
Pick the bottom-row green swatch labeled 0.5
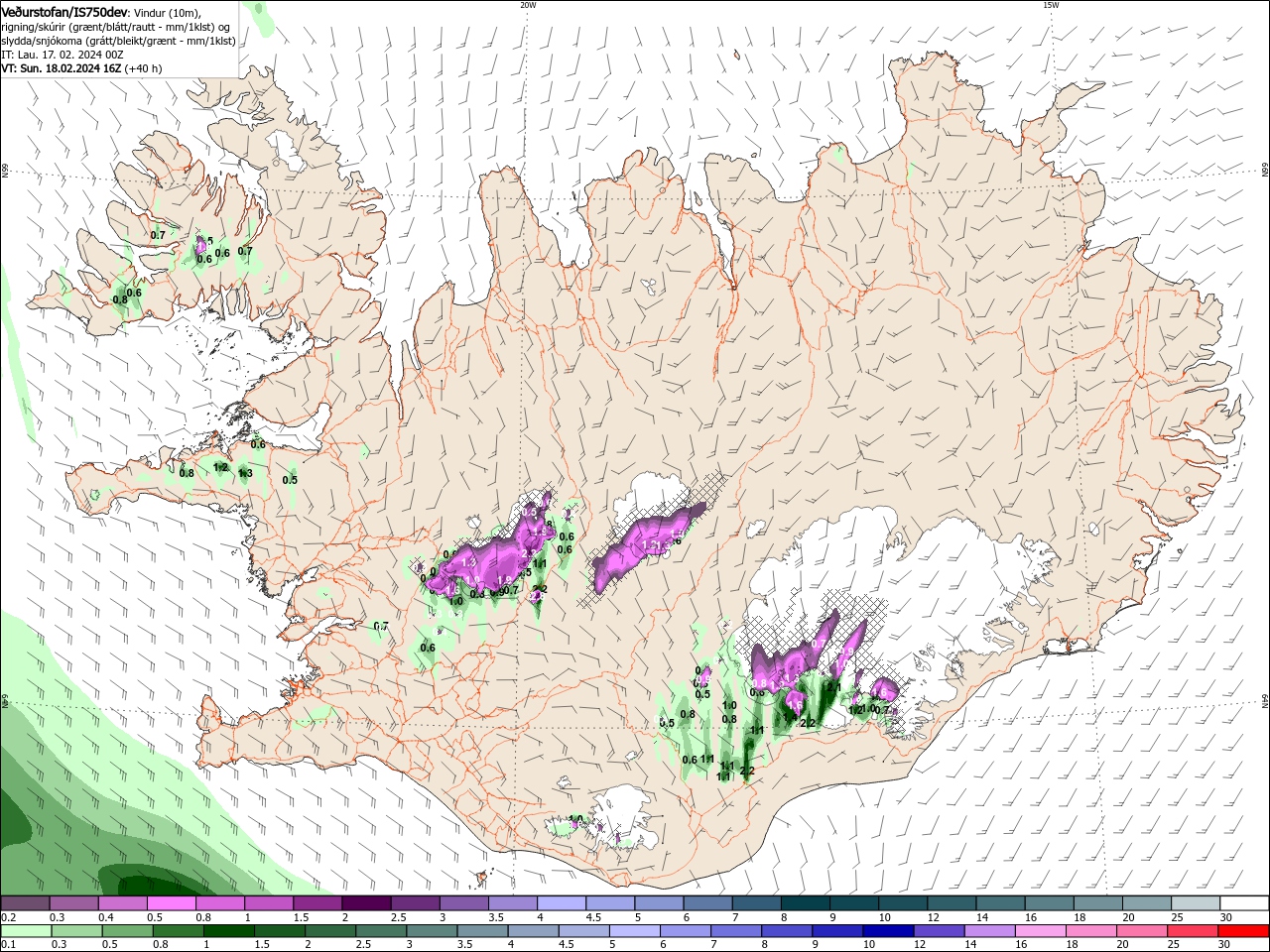click(128, 931)
